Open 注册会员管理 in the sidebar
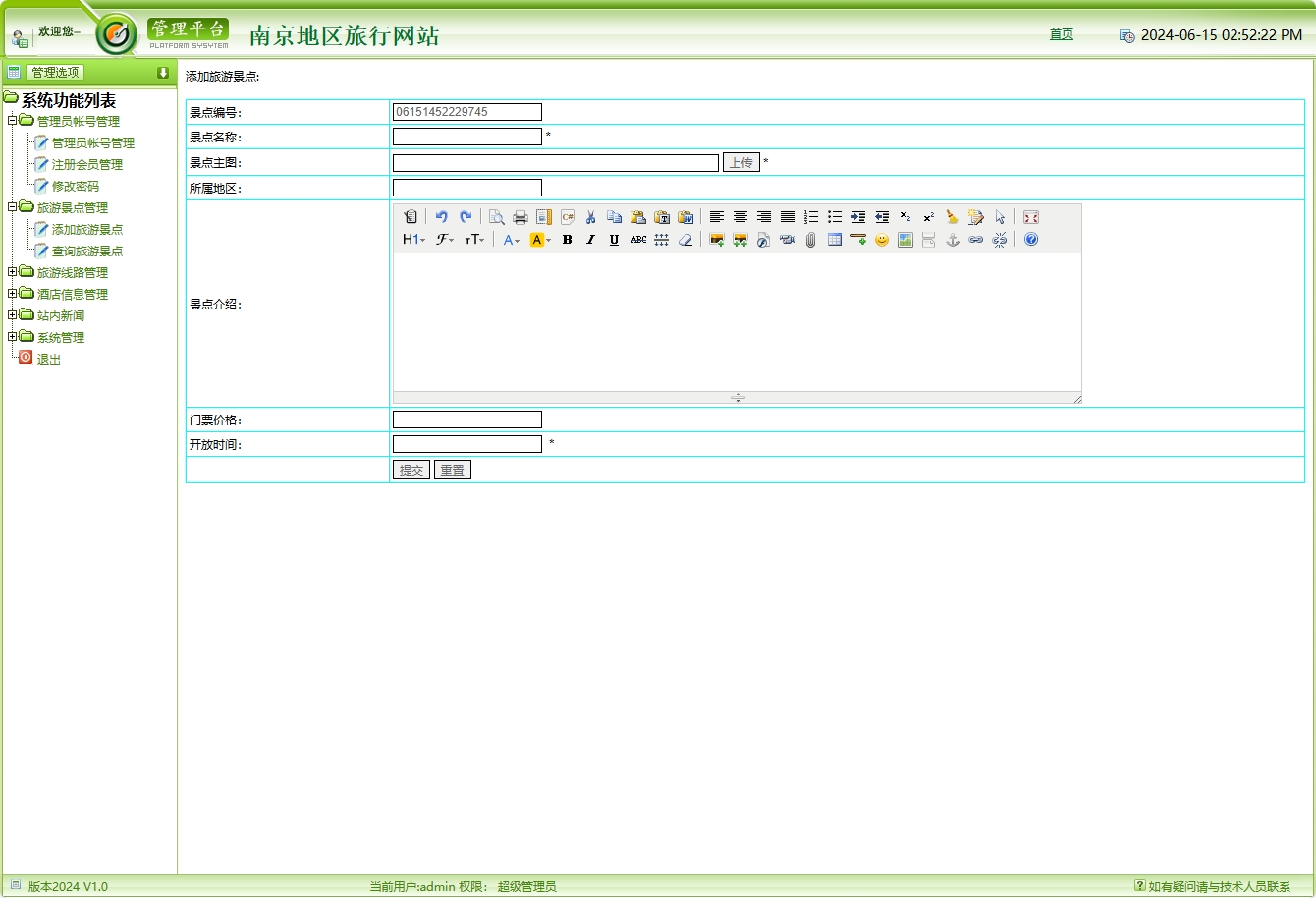 pos(86,165)
